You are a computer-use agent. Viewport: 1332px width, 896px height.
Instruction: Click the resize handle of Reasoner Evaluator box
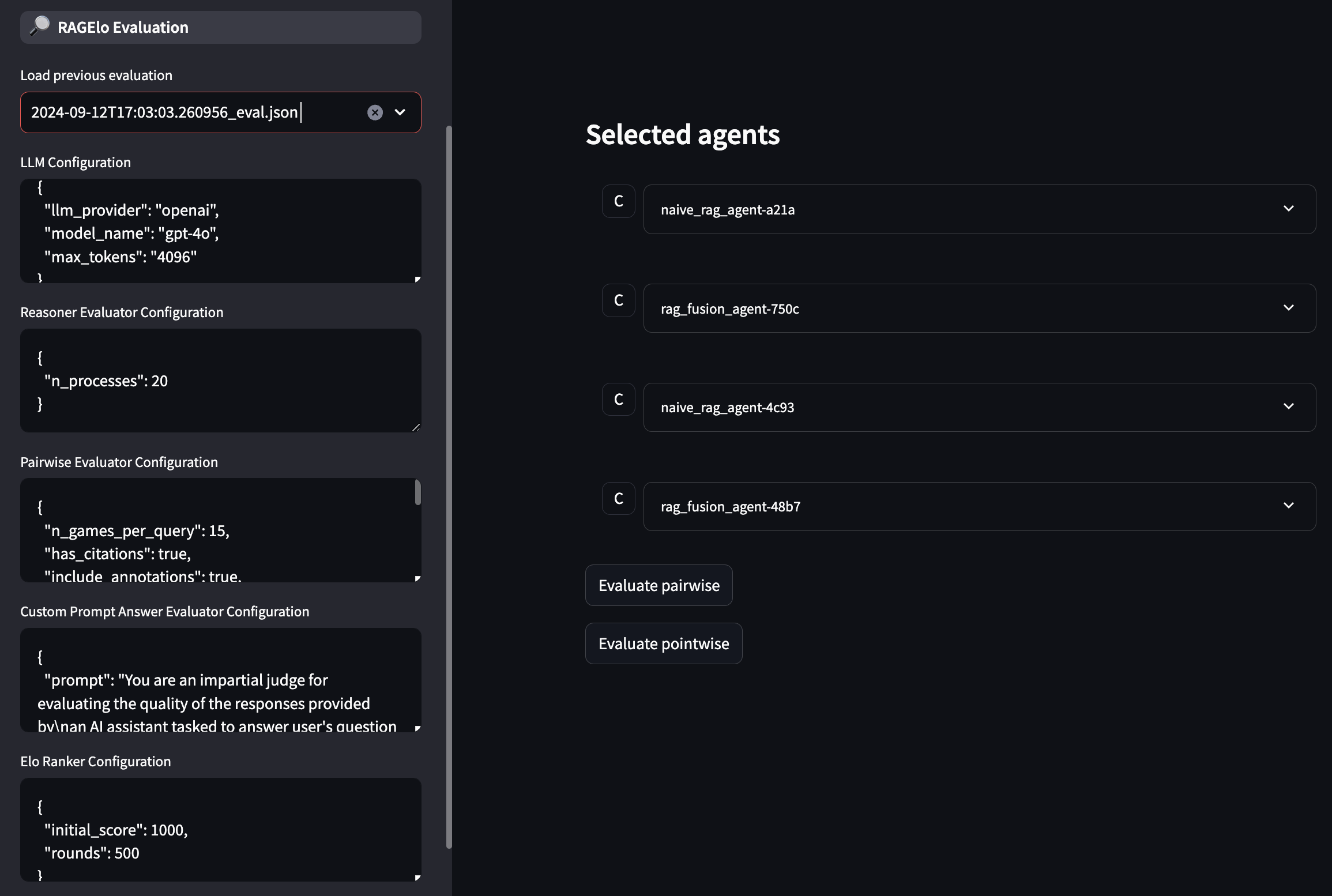click(416, 427)
